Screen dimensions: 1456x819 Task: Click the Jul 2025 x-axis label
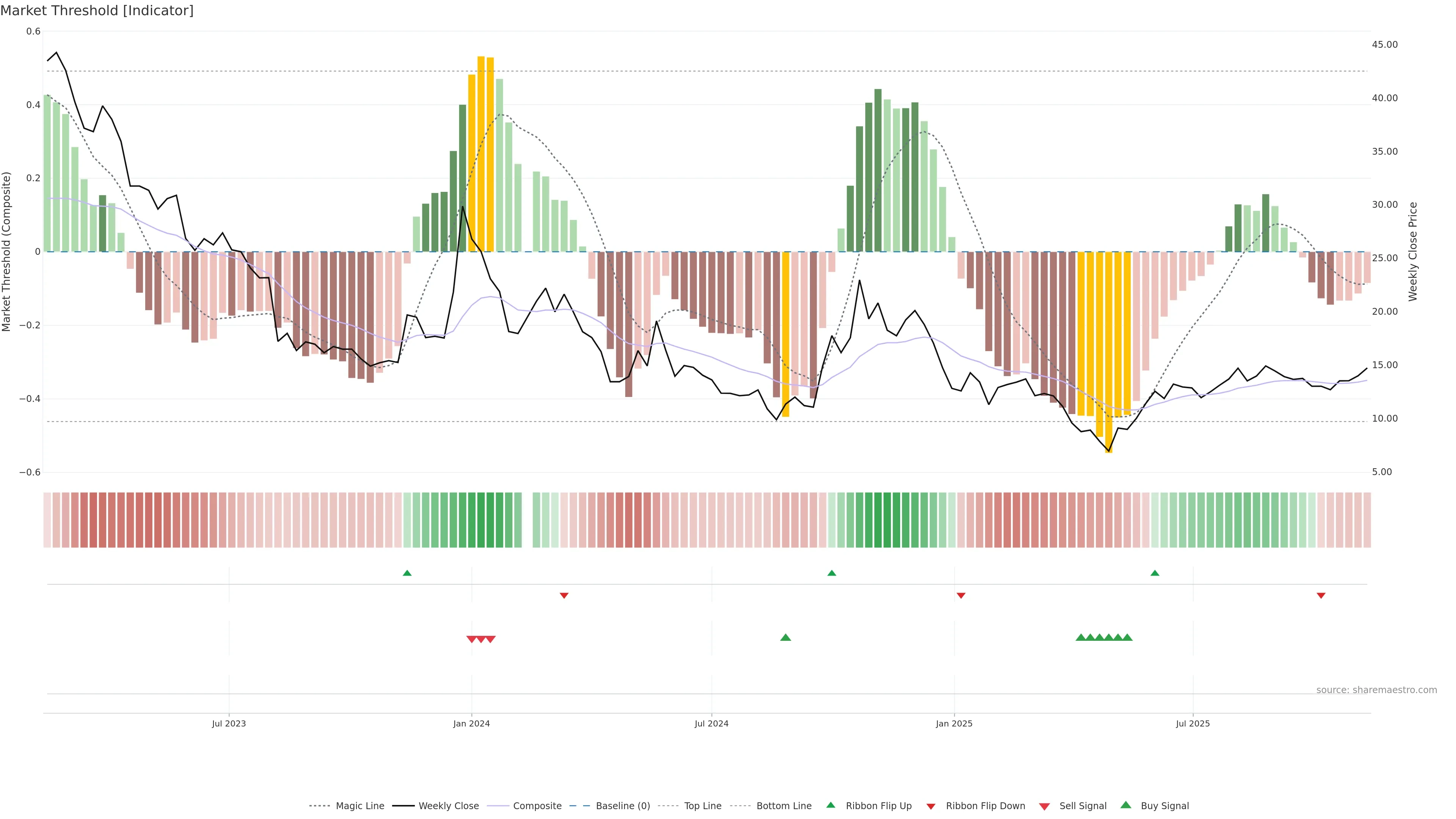tap(1192, 723)
